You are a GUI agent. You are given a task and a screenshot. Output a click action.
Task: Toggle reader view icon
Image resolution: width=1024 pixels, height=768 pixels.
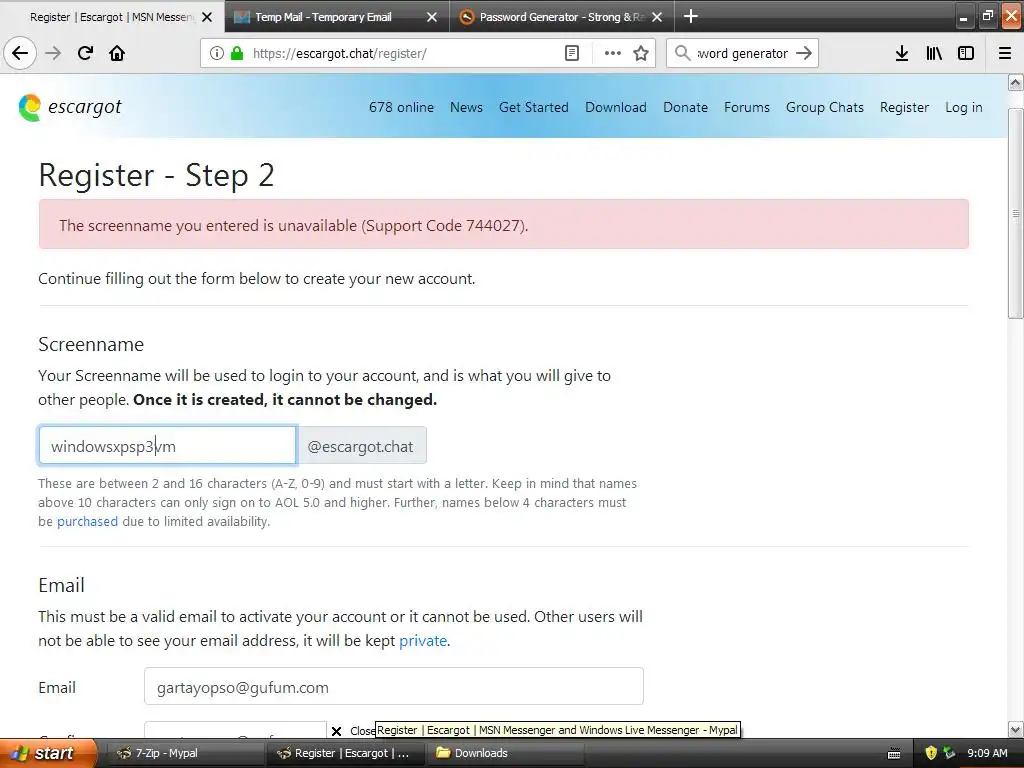pyautogui.click(x=571, y=53)
